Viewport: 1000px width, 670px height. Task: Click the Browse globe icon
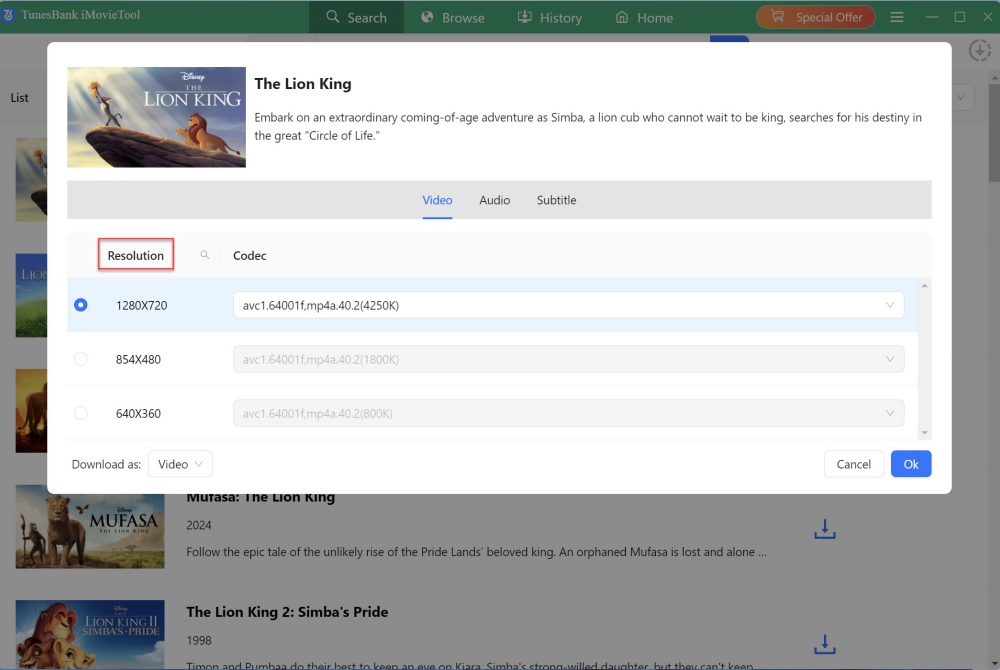(427, 17)
